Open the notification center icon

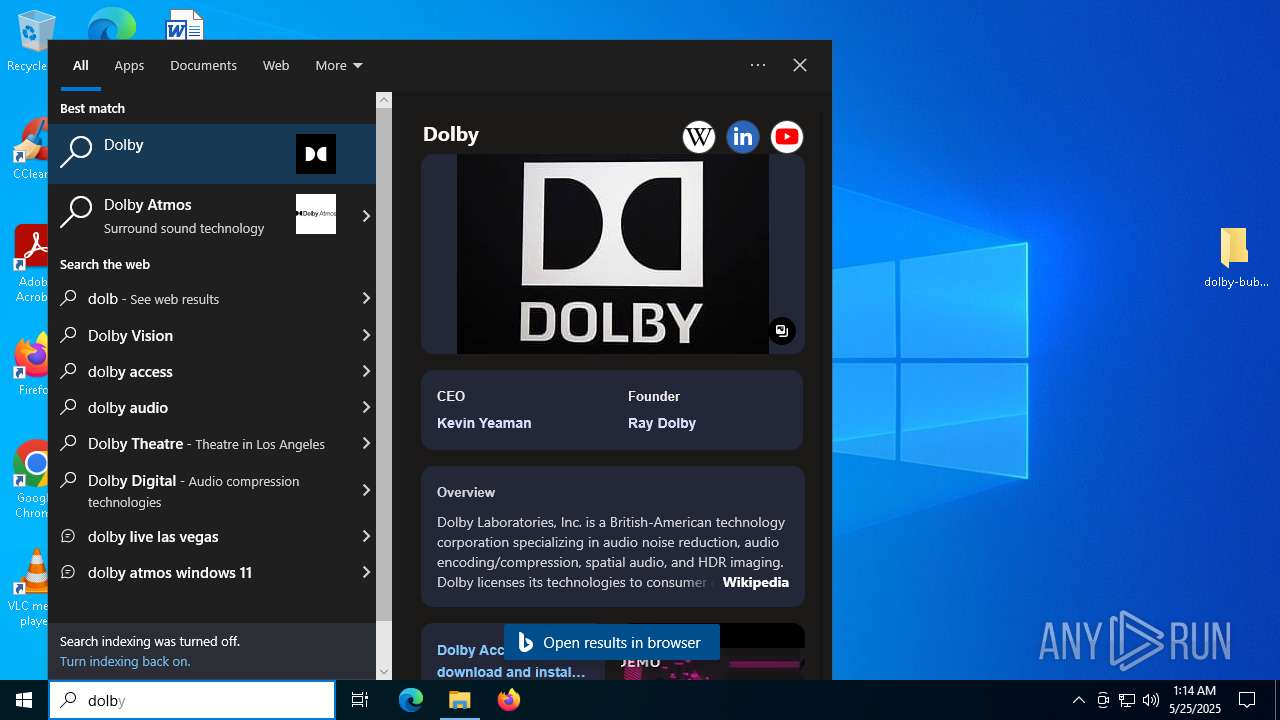(1247, 700)
